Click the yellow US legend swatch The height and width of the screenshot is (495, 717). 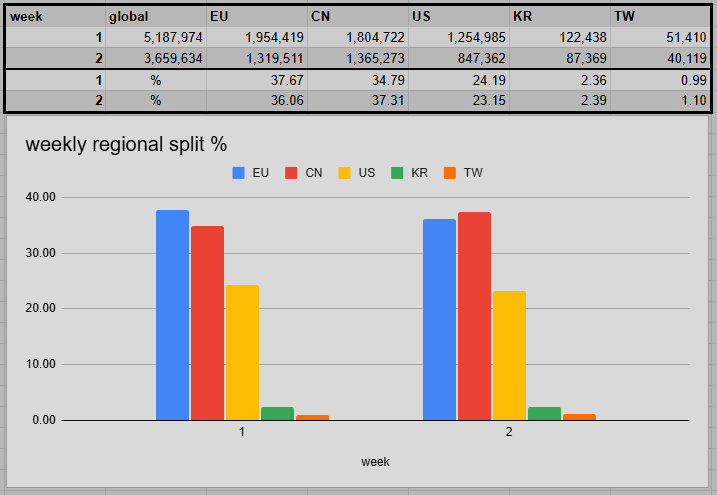tap(344, 173)
